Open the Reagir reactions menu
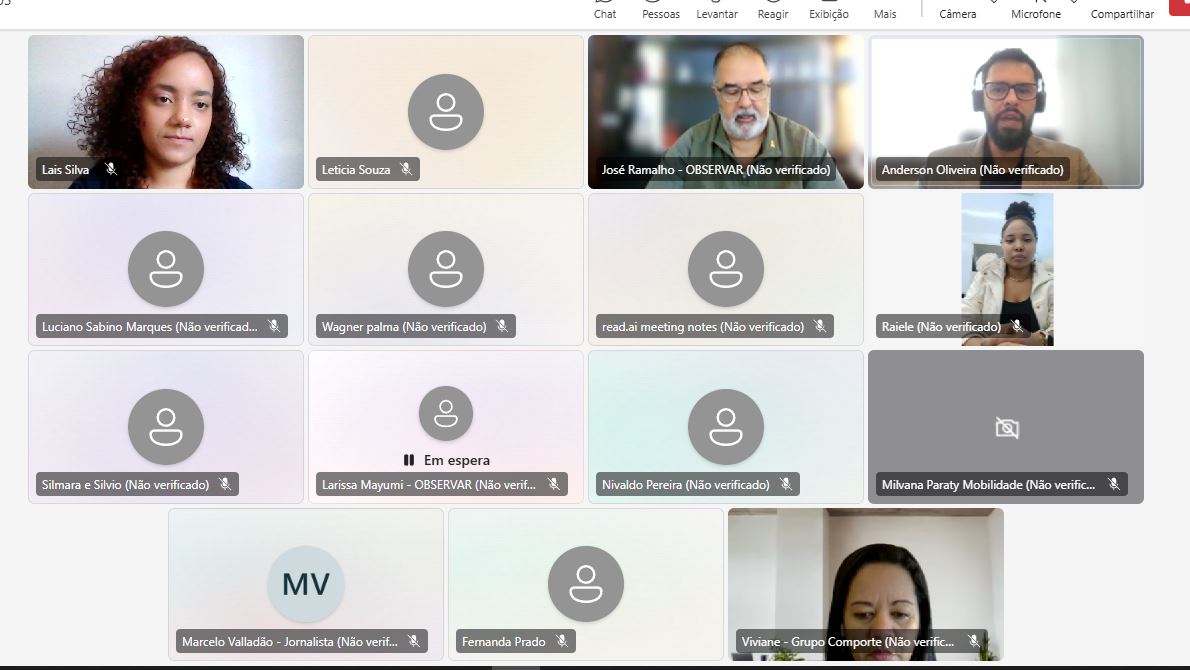Image resolution: width=1190 pixels, height=670 pixels. pyautogui.click(x=773, y=11)
